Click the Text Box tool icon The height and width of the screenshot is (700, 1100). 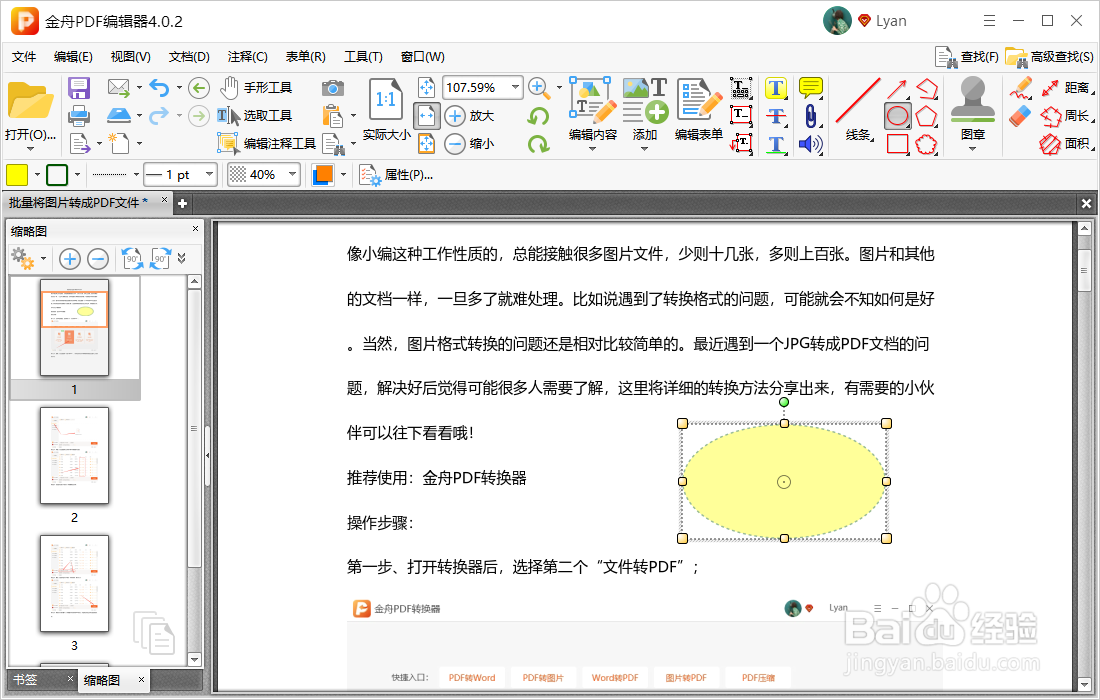tap(741, 116)
